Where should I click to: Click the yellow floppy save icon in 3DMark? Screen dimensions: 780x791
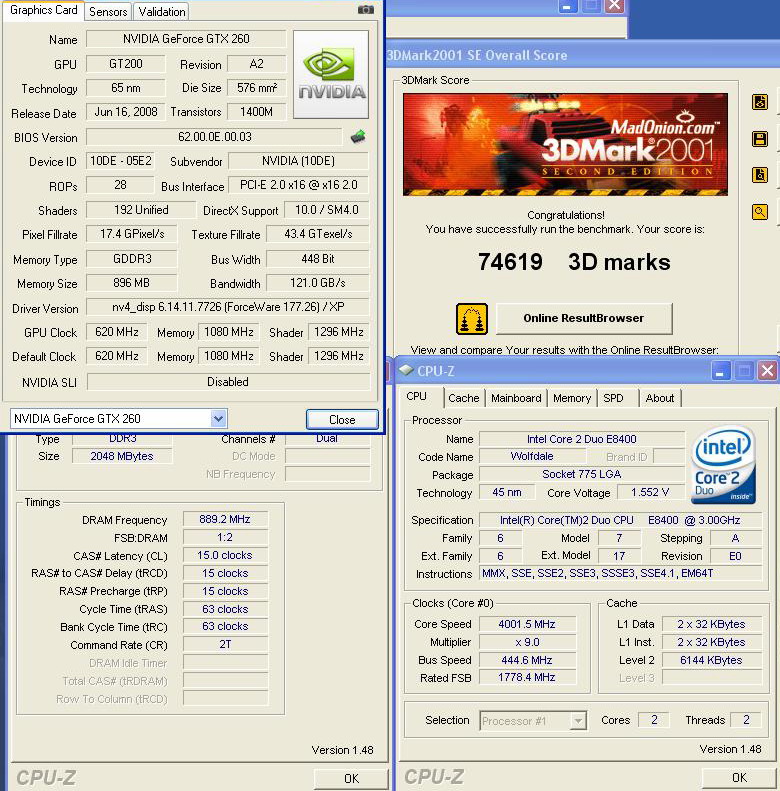(x=759, y=139)
